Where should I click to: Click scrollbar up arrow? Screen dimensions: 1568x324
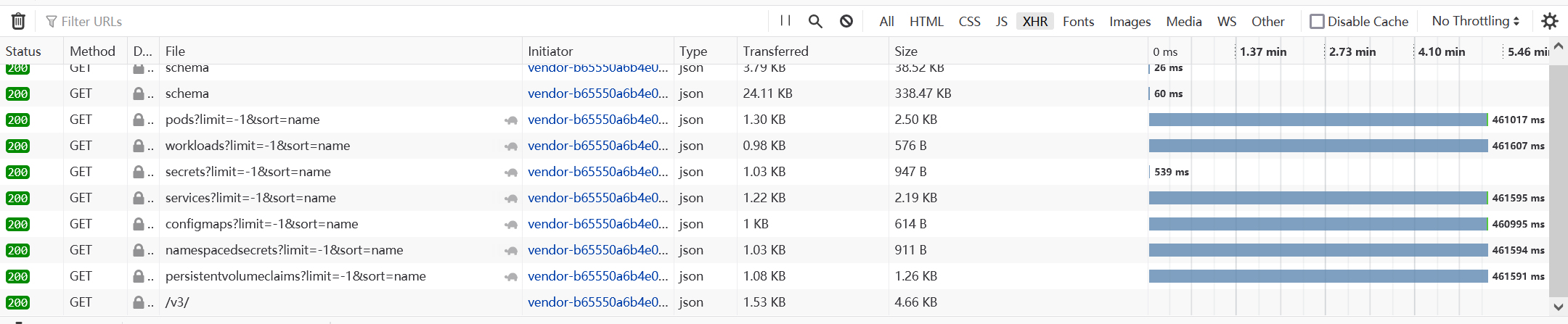[x=1559, y=46]
